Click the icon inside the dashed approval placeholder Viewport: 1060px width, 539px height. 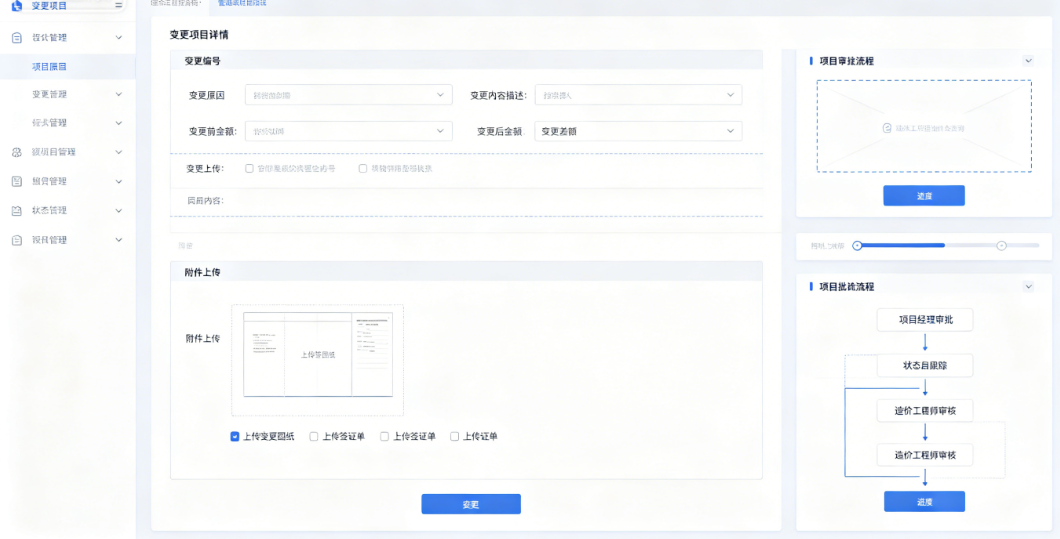pyautogui.click(x=887, y=128)
